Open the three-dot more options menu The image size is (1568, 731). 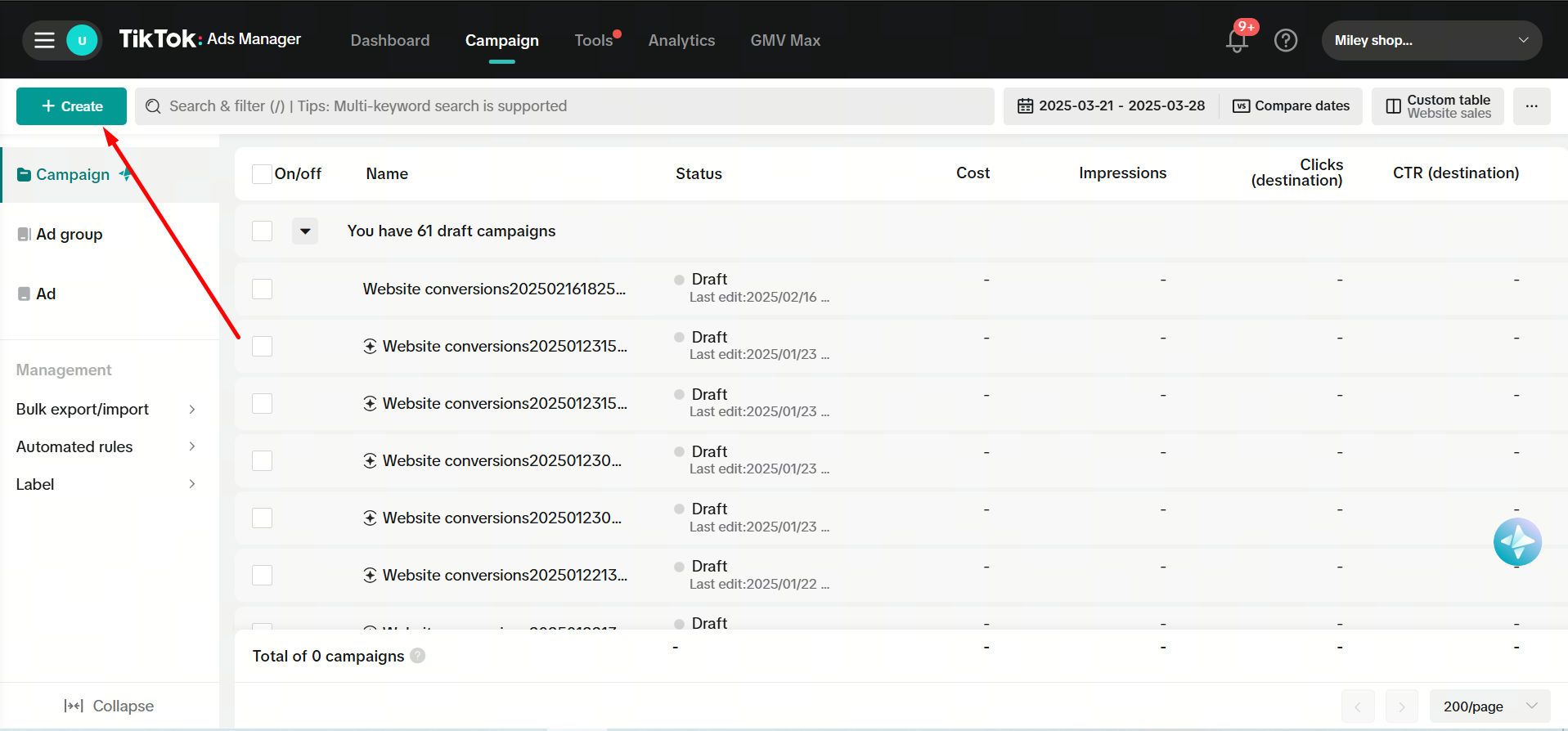pos(1531,106)
